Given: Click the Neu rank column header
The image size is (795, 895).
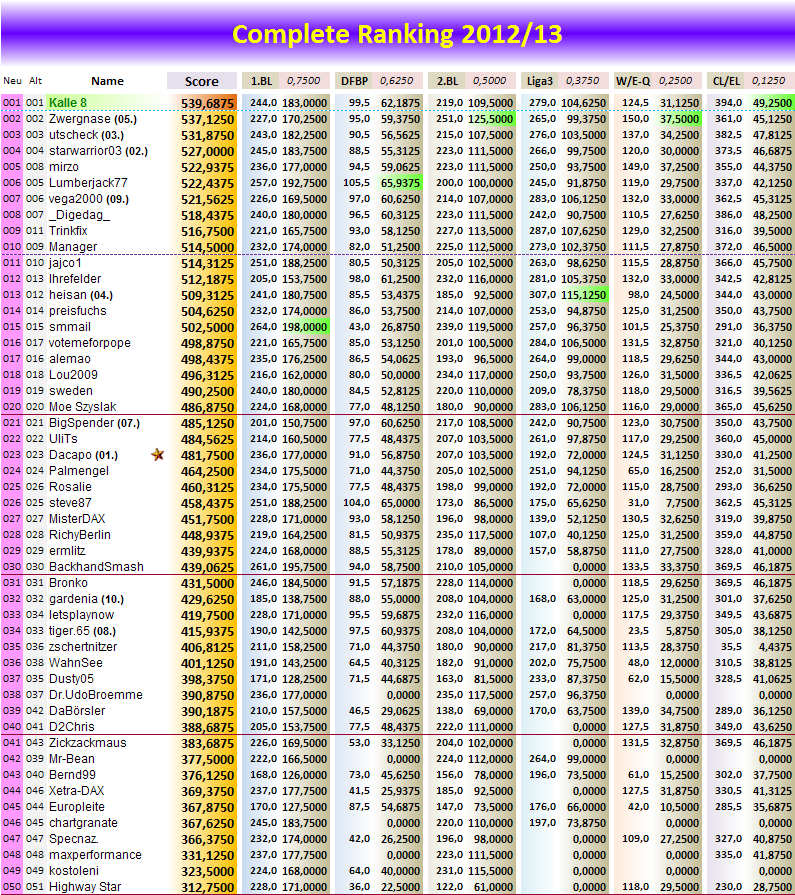Looking at the screenshot, I should [x=12, y=81].
